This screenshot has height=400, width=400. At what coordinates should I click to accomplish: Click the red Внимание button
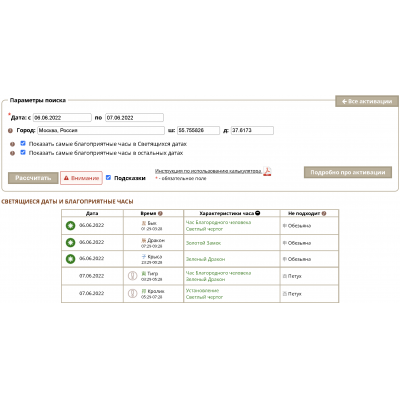coord(81,178)
